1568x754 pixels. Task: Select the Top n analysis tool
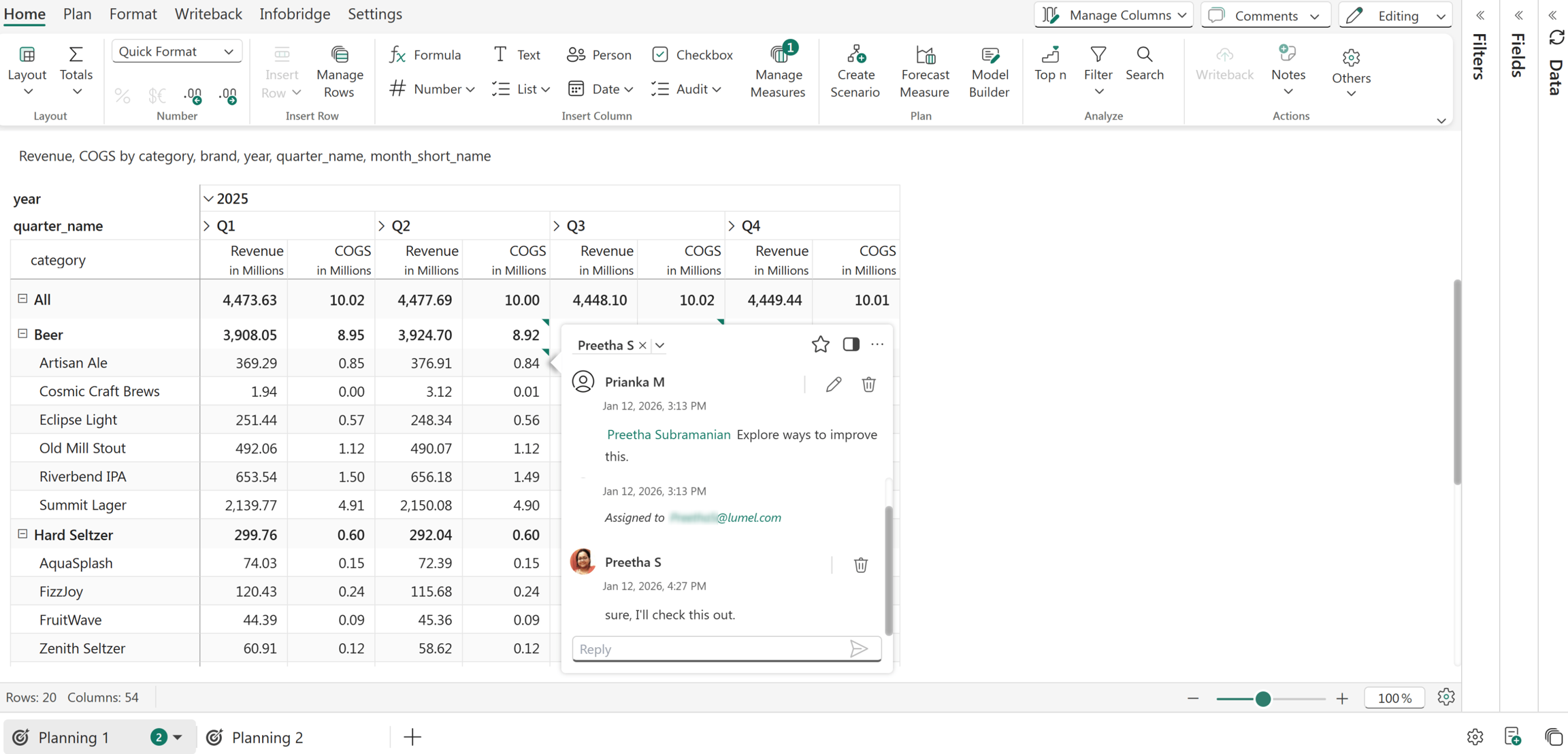[x=1050, y=63]
